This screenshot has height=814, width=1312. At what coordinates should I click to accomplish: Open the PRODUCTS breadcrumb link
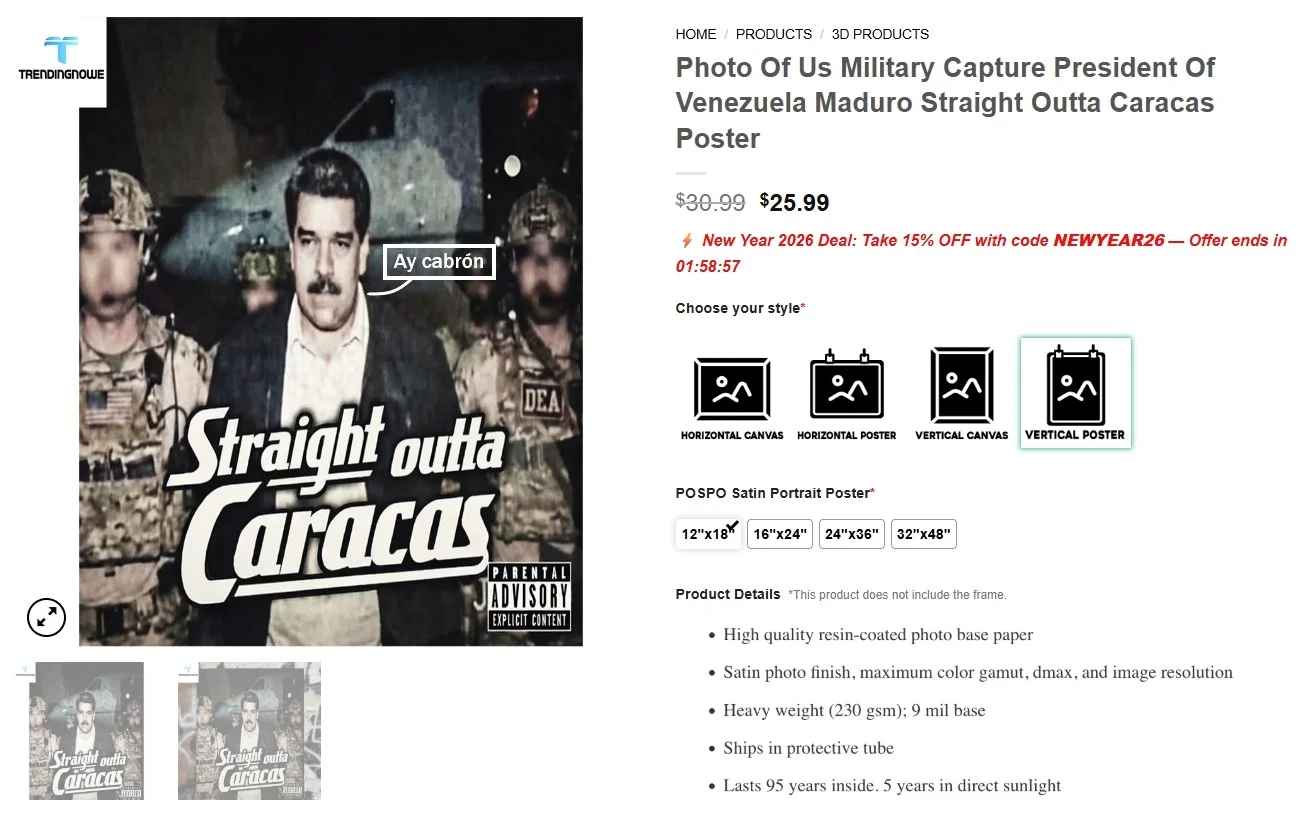click(774, 34)
